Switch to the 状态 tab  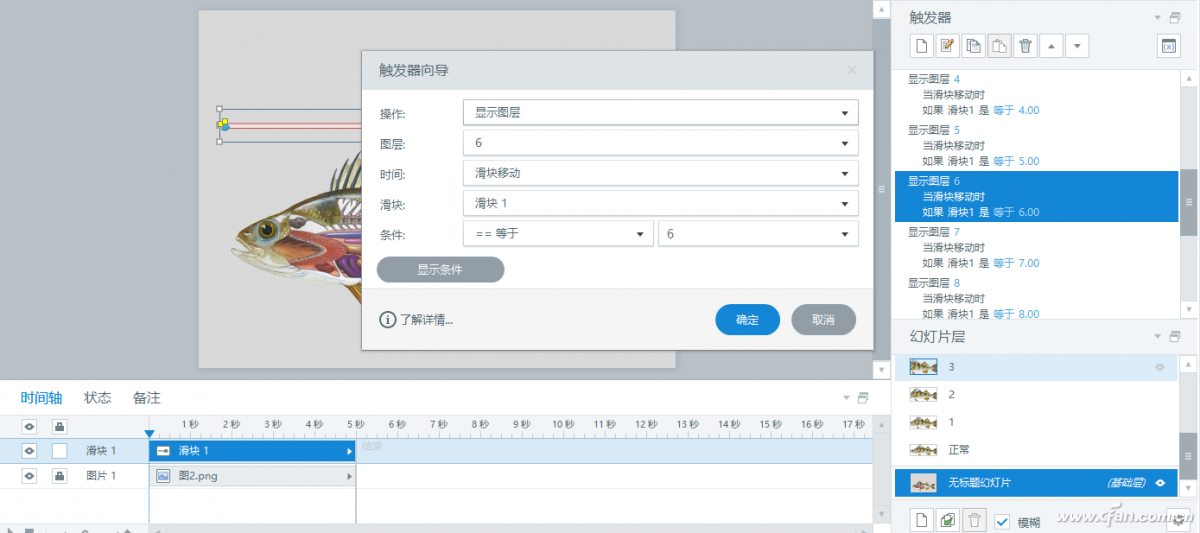coord(97,398)
